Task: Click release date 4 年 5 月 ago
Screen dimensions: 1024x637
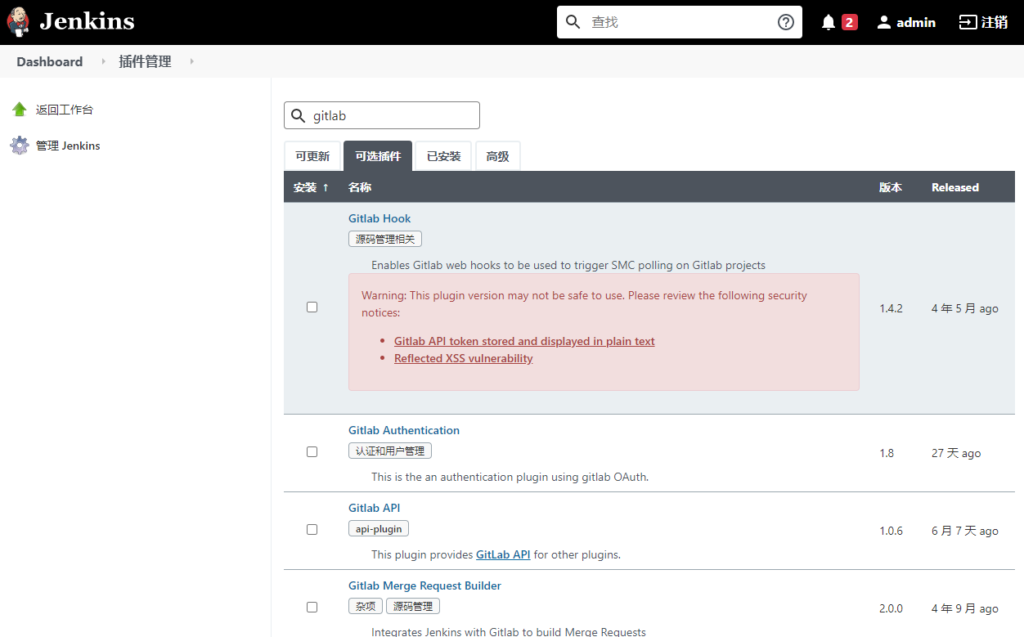Action: [965, 308]
